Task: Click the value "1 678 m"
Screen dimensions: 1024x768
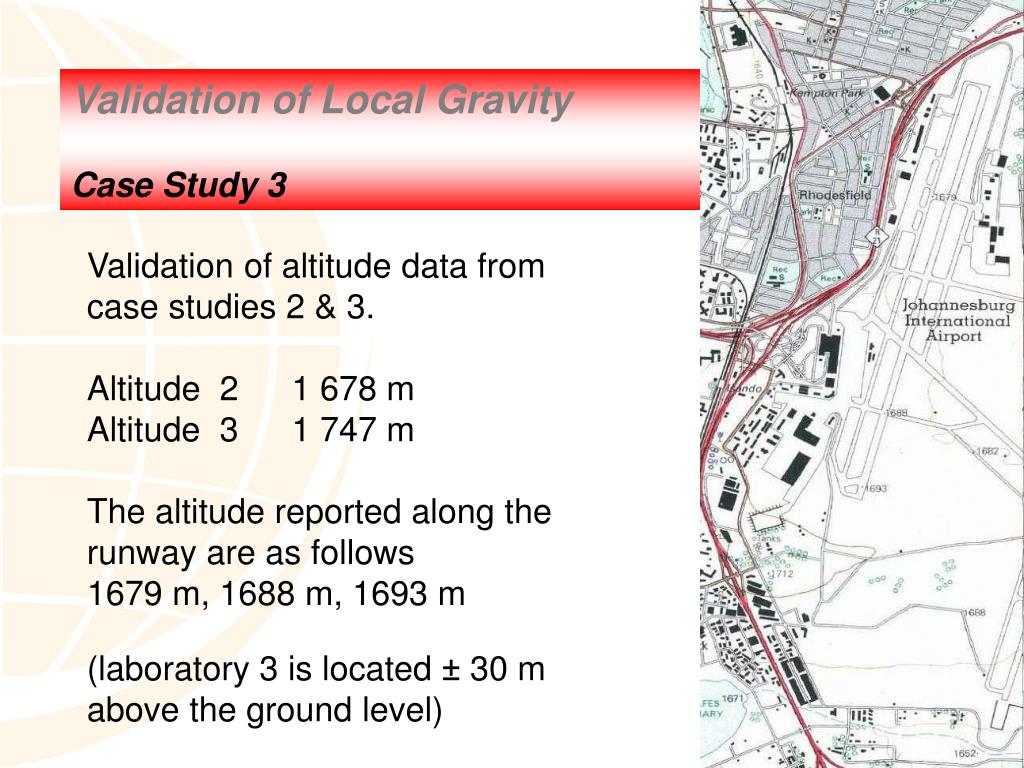Action: [x=353, y=389]
